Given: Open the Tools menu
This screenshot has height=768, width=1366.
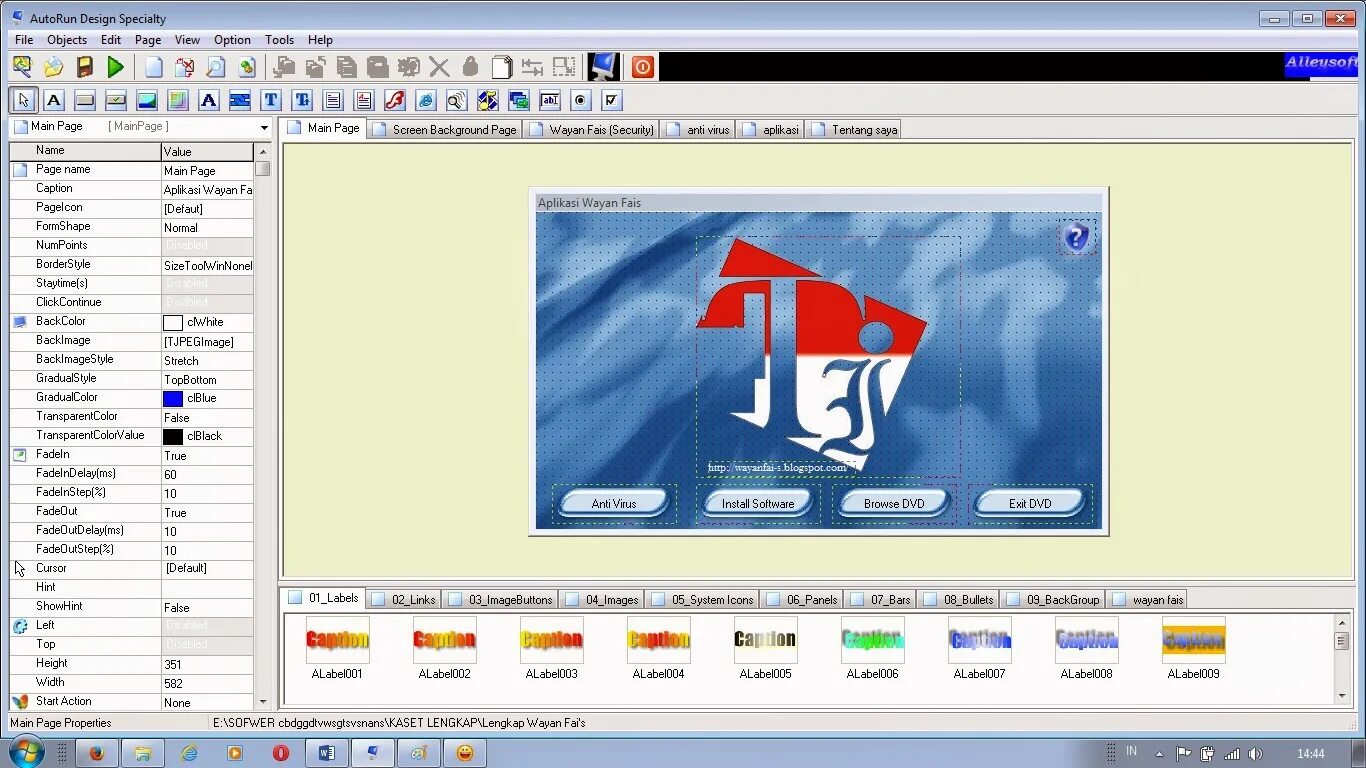Looking at the screenshot, I should 279,40.
